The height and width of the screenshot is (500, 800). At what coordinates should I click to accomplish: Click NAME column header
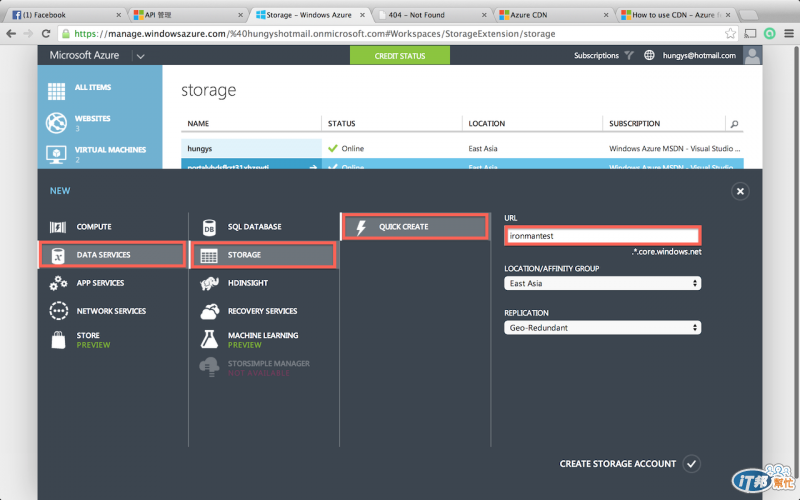(198, 123)
